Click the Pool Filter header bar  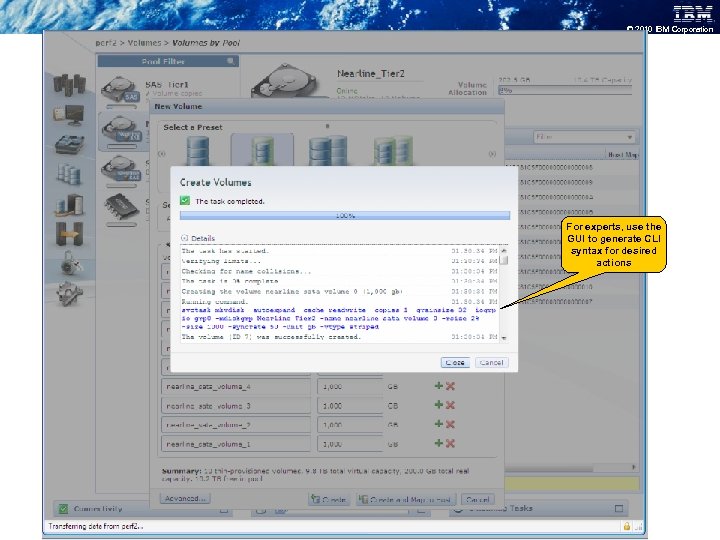(168, 61)
